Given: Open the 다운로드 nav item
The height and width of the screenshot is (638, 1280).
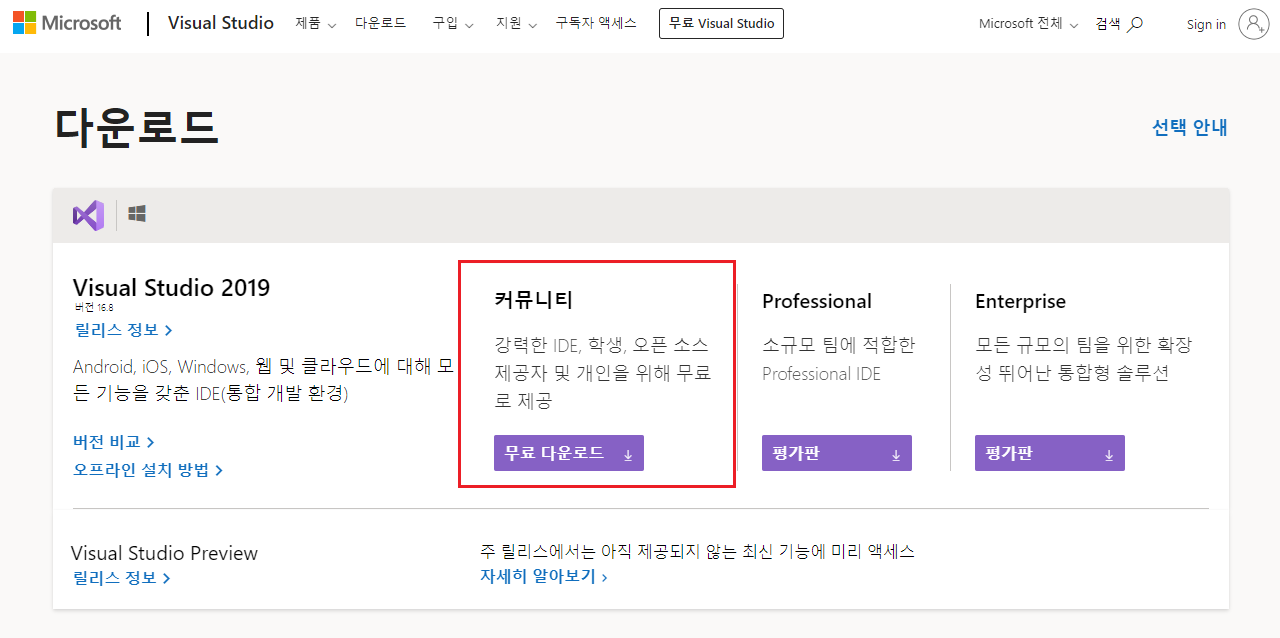Looking at the screenshot, I should [x=380, y=23].
